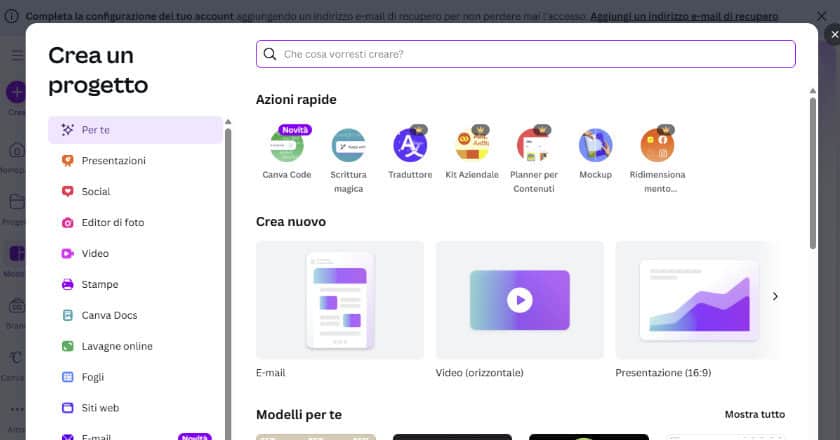Focus the Che cosa vorresti creare search field
Viewport: 840px width, 440px height.
pyautogui.click(x=526, y=54)
